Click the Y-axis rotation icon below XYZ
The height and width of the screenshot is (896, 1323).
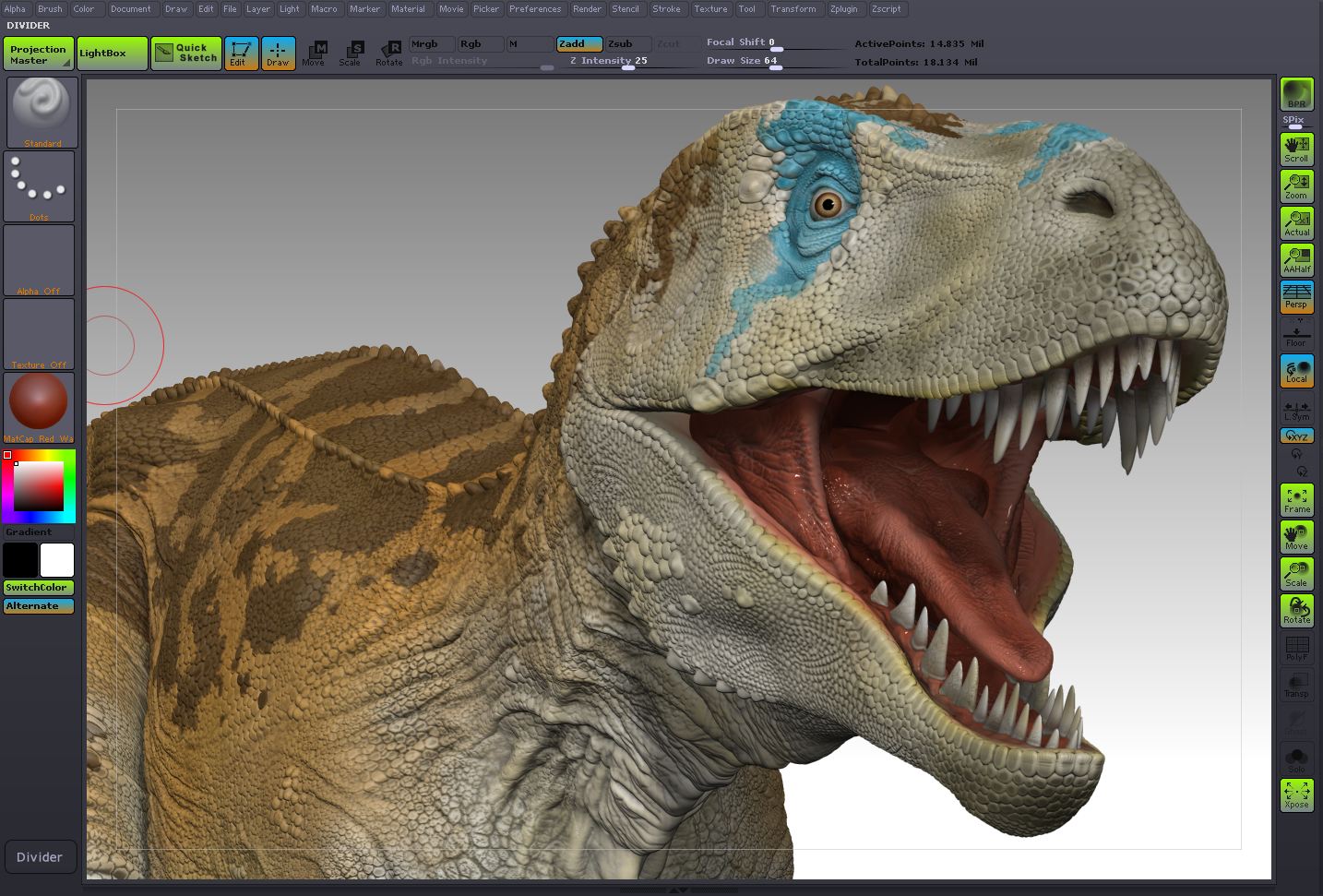1296,454
